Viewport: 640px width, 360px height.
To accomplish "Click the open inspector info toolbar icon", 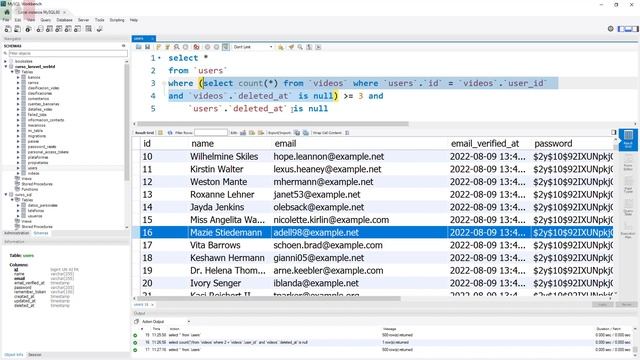I will [x=28, y=29].
